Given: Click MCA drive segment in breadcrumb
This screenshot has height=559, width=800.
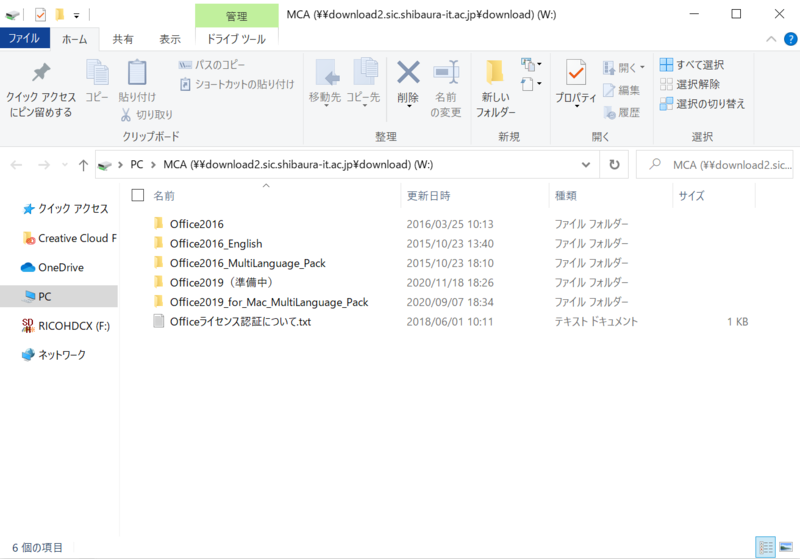Looking at the screenshot, I should [x=298, y=165].
